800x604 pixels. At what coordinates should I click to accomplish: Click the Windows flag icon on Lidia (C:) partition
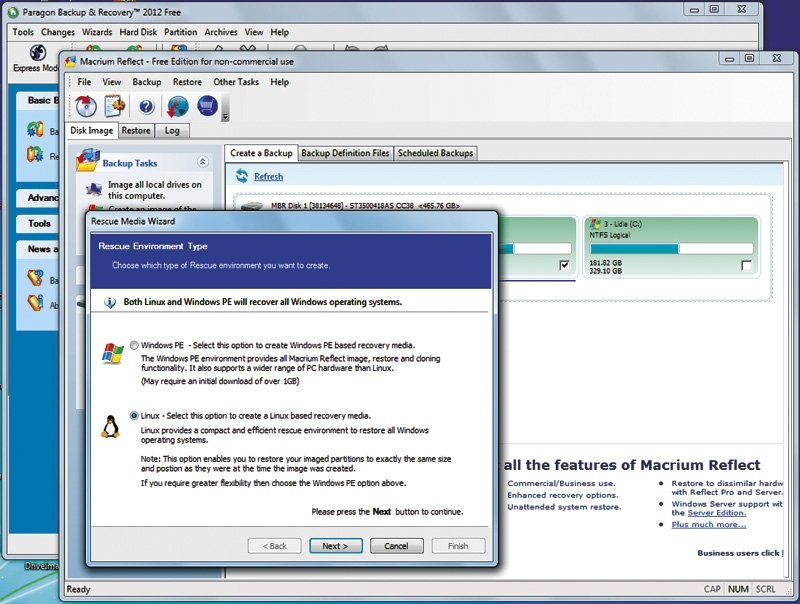coord(595,224)
